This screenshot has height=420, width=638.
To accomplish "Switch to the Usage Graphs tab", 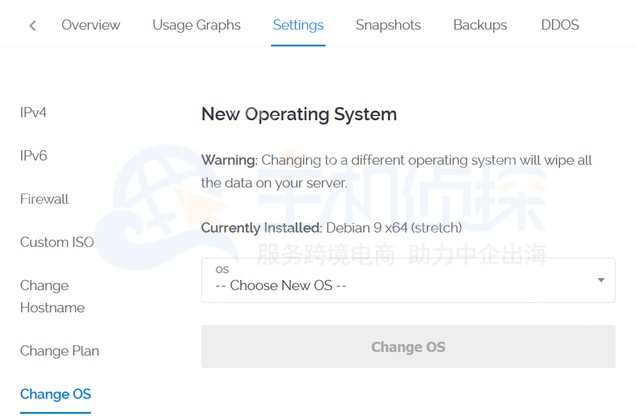I will pos(196,25).
